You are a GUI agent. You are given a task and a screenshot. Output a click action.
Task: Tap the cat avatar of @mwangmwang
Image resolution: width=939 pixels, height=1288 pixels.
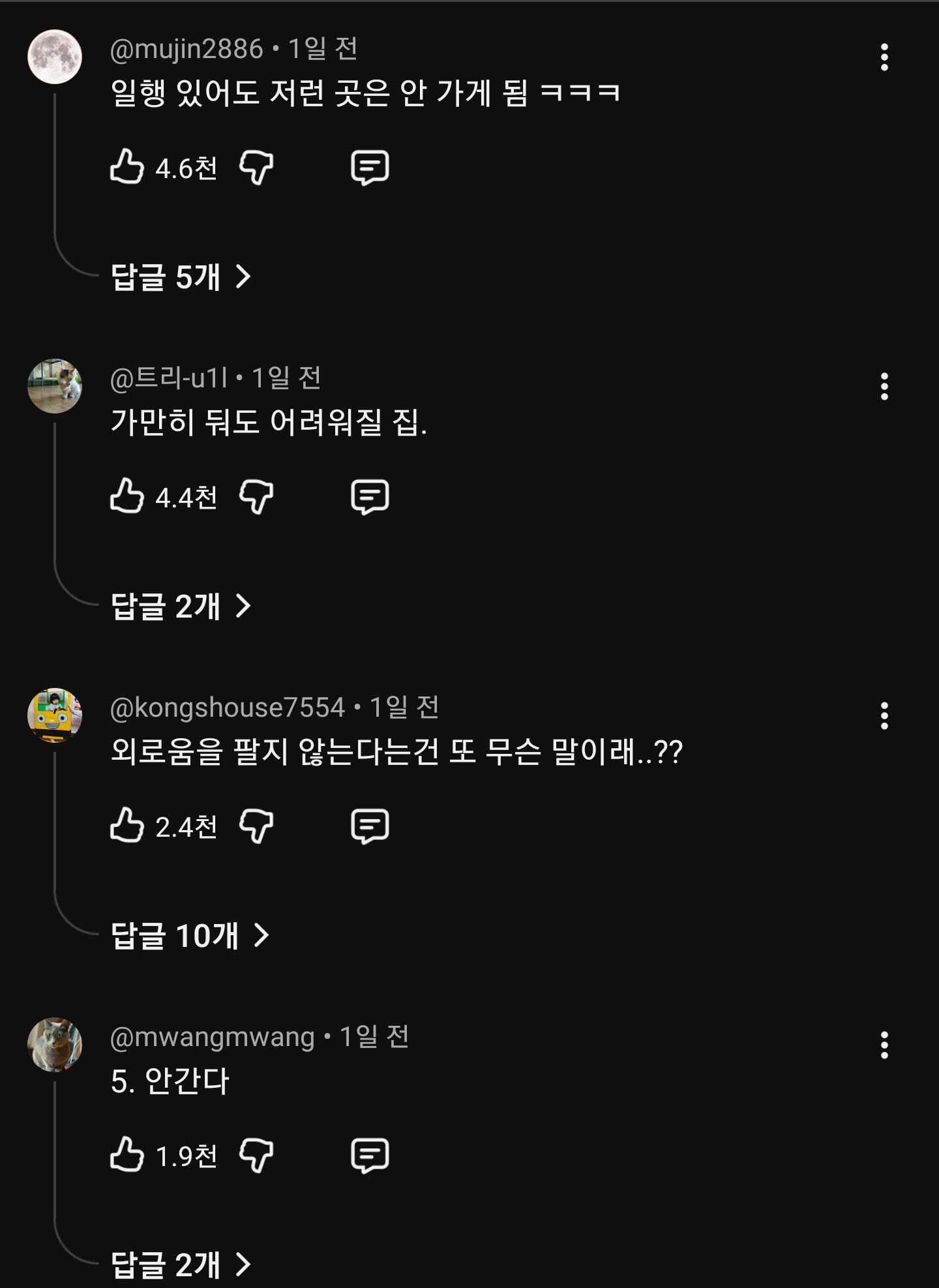[55, 1045]
